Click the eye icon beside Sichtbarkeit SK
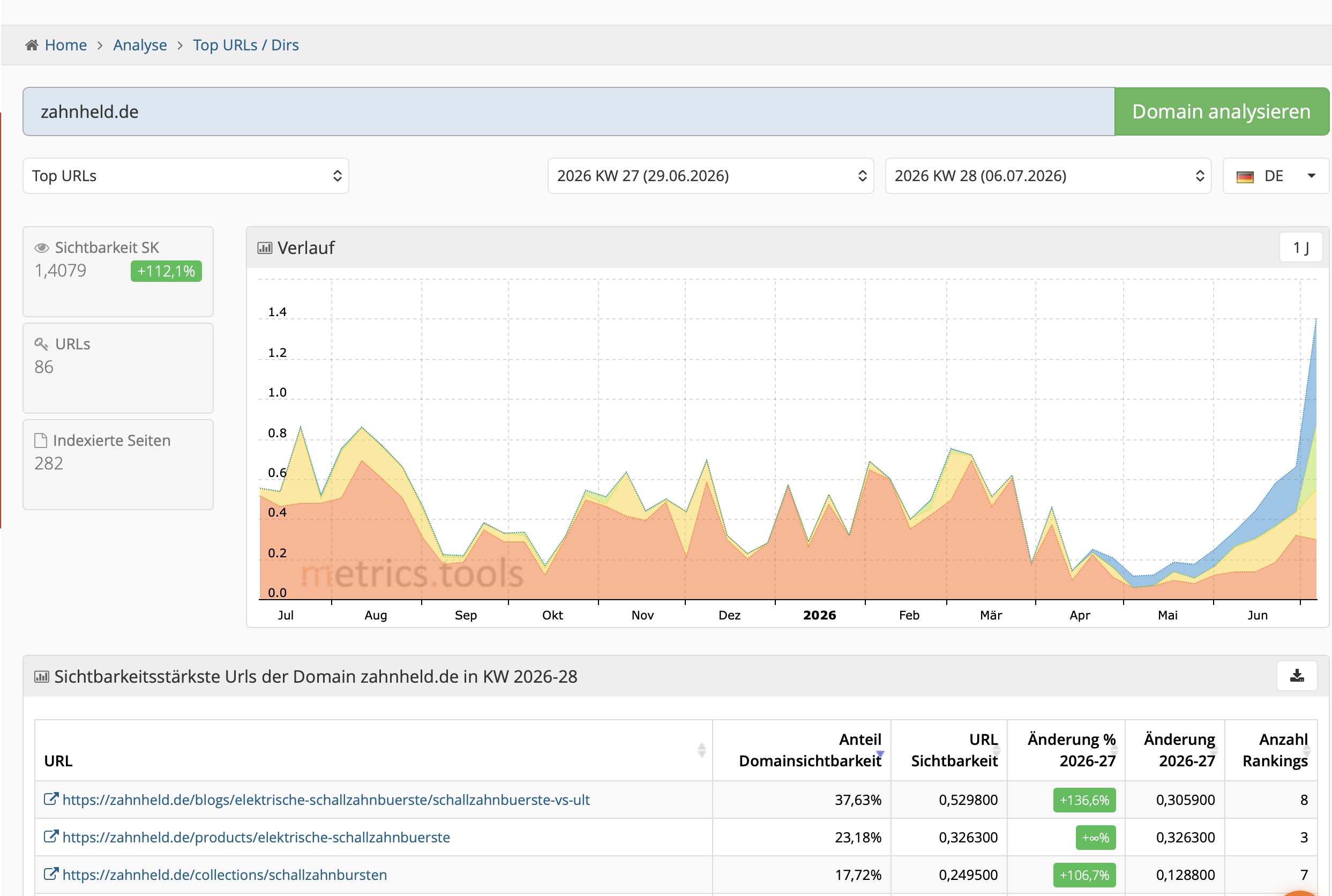This screenshot has height=896, width=1332. coord(42,248)
